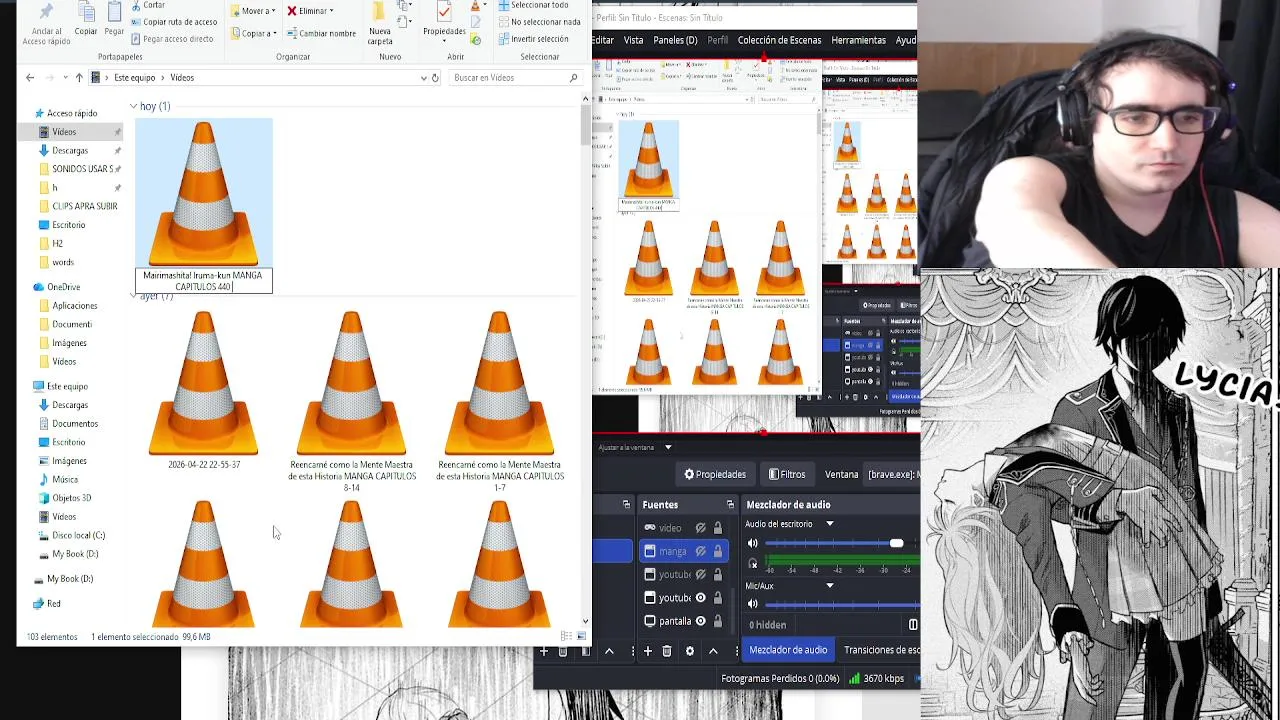The width and height of the screenshot is (1280, 720).
Task: Go up one folder level in Explorer
Action: [x=79, y=77]
